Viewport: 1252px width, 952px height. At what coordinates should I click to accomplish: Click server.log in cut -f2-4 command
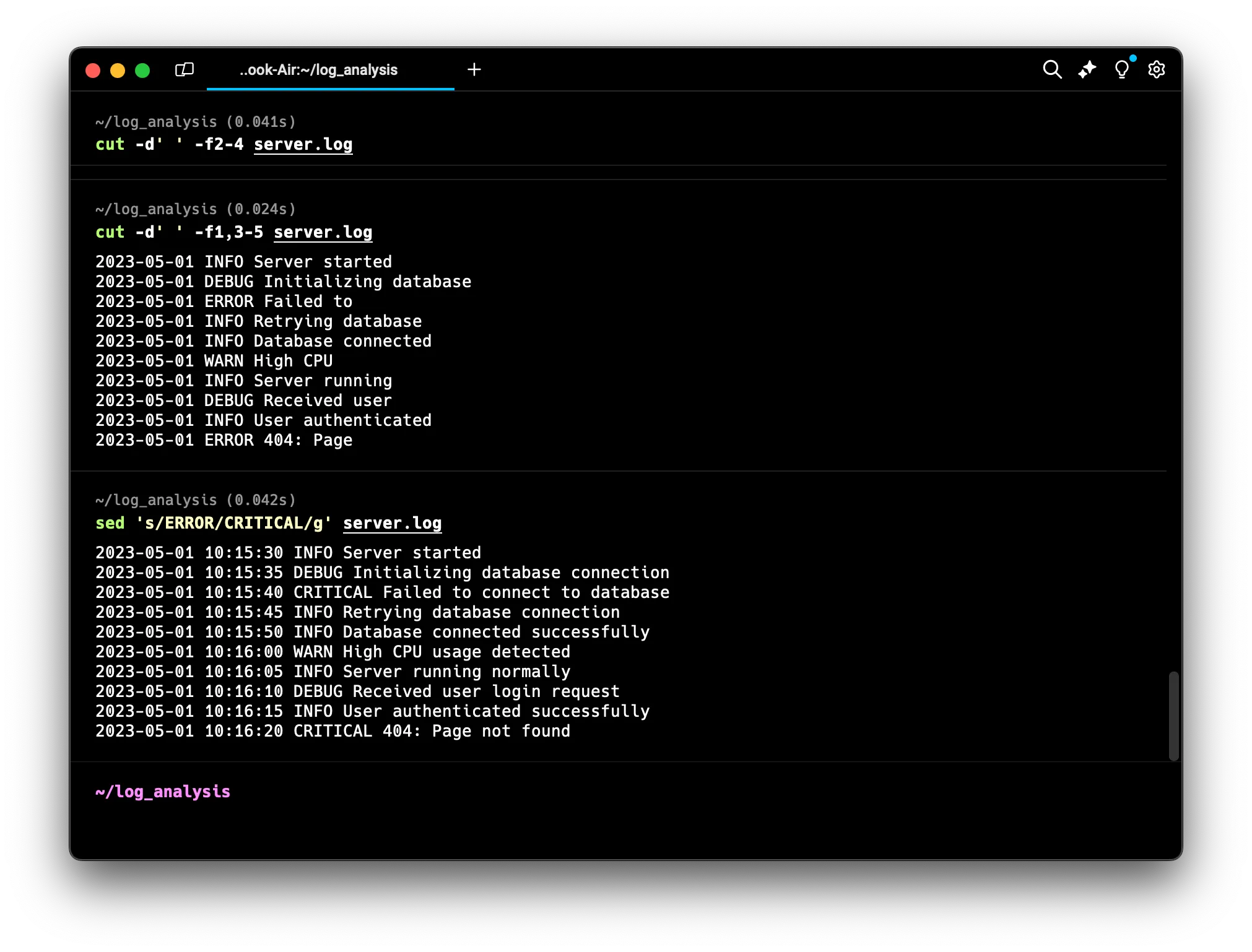[303, 144]
